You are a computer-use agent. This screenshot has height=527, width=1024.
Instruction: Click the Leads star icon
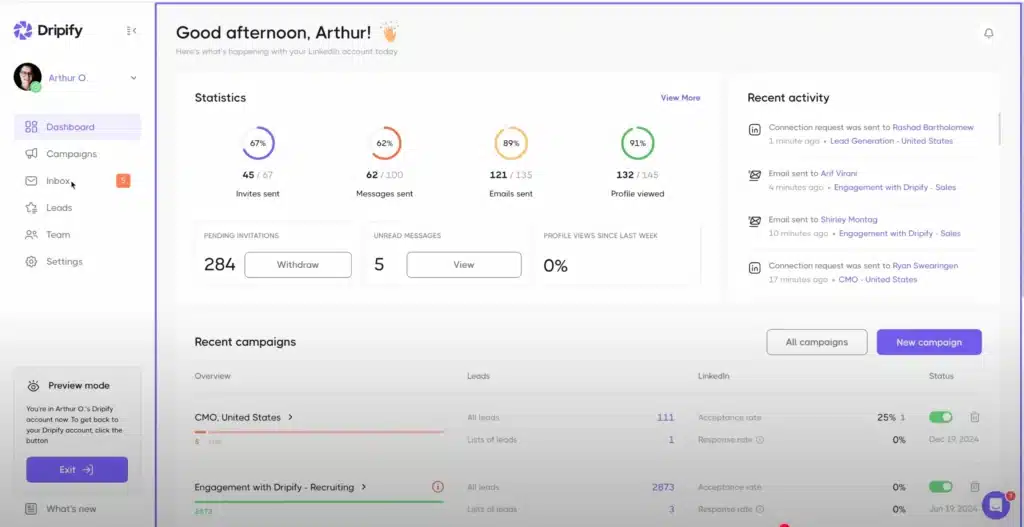(31, 208)
